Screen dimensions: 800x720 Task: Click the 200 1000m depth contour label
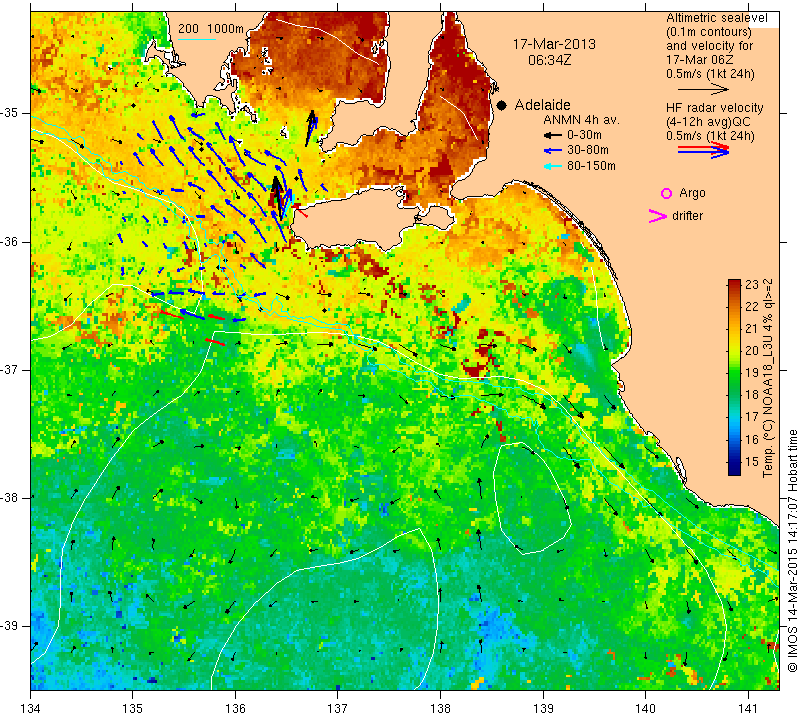pyautogui.click(x=211, y=29)
